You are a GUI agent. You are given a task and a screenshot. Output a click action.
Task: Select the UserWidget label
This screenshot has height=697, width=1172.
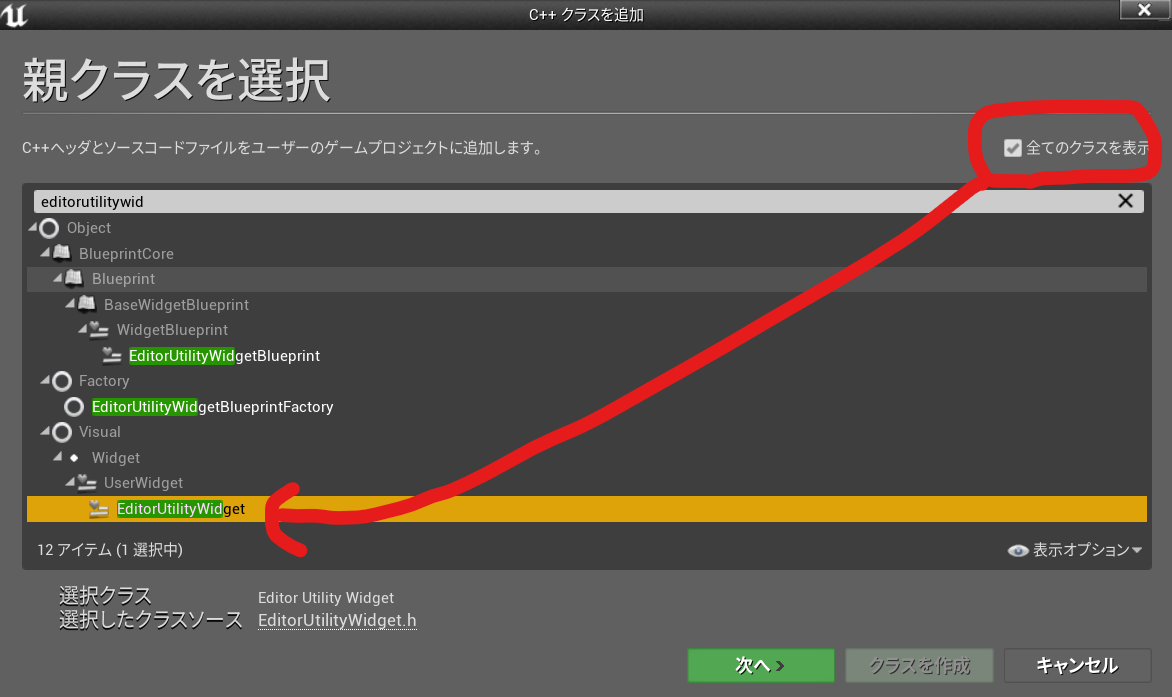[144, 483]
